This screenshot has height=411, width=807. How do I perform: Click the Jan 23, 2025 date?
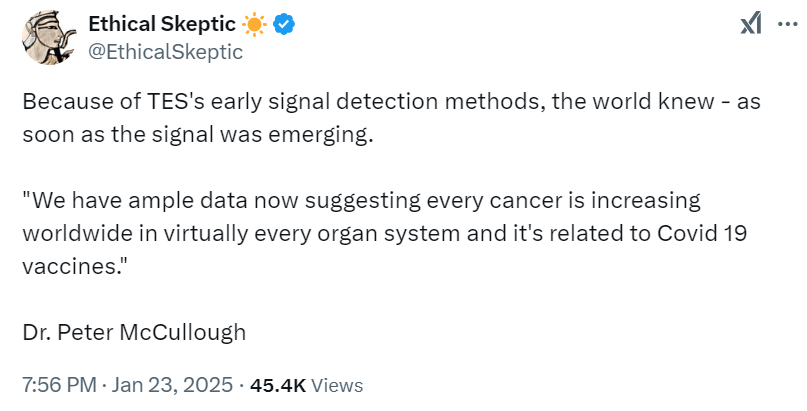[173, 385]
